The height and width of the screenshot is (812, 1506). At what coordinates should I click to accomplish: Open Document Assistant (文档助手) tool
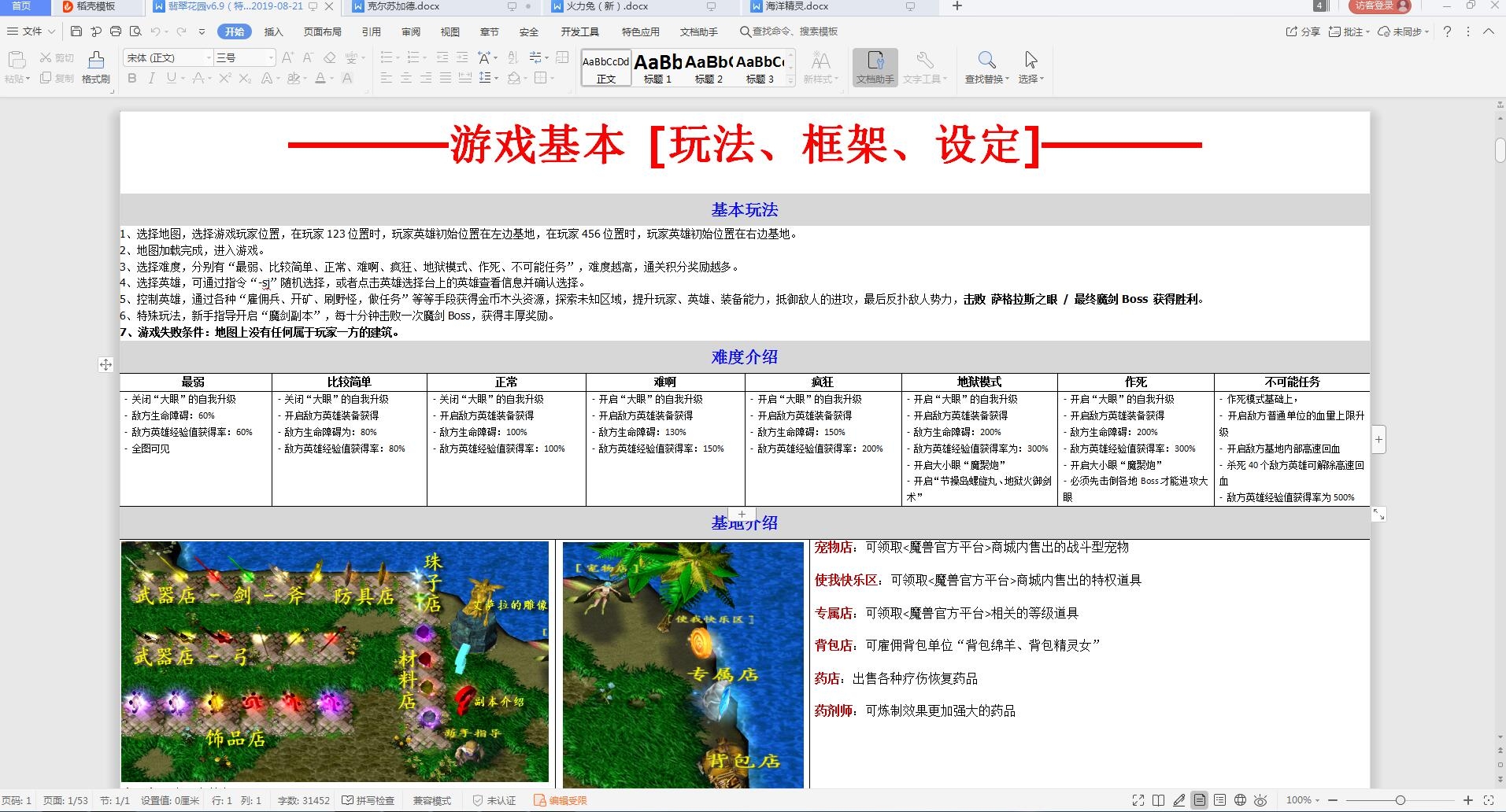click(x=875, y=68)
